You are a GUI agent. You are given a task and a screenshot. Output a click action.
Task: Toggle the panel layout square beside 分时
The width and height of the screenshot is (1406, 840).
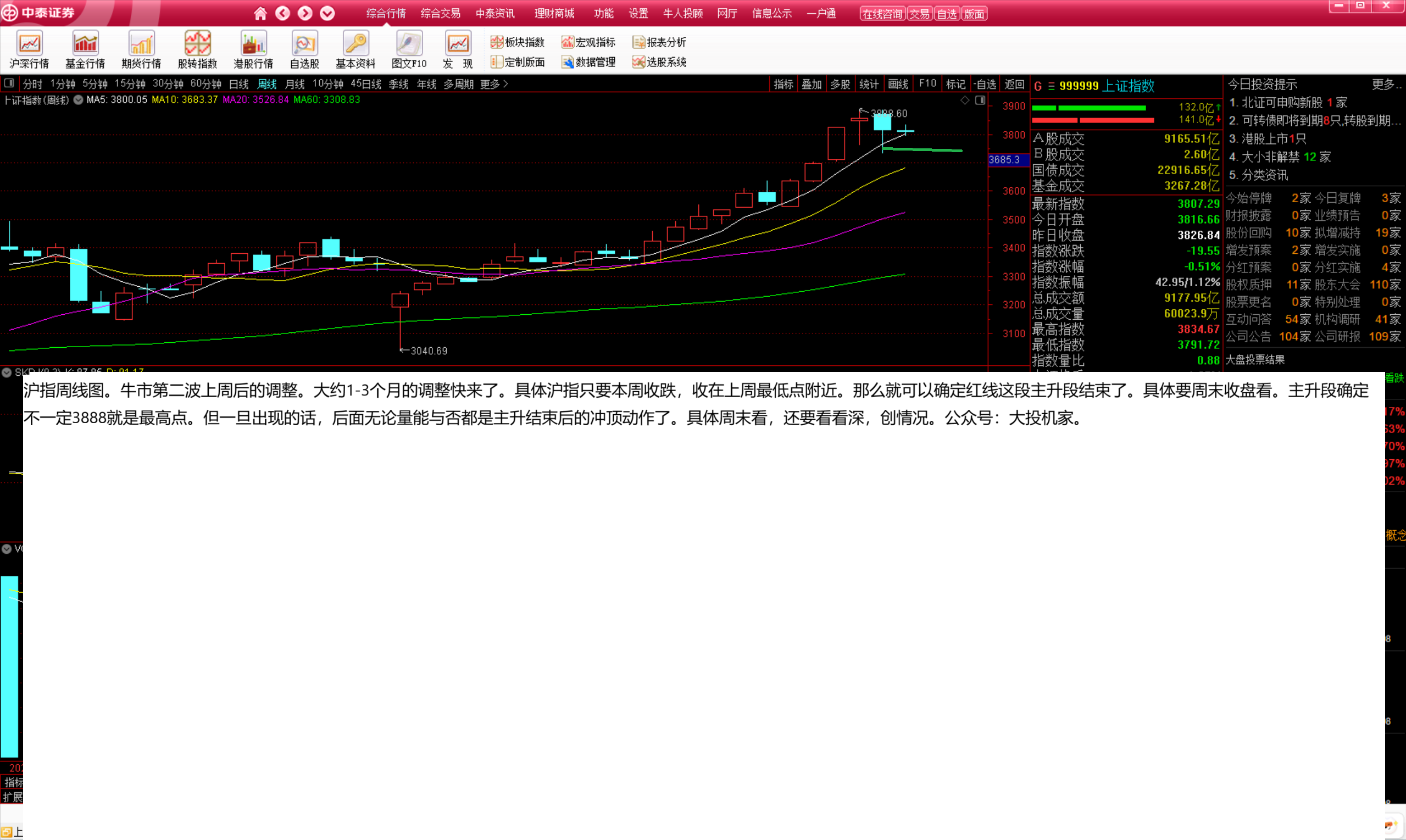pos(9,83)
